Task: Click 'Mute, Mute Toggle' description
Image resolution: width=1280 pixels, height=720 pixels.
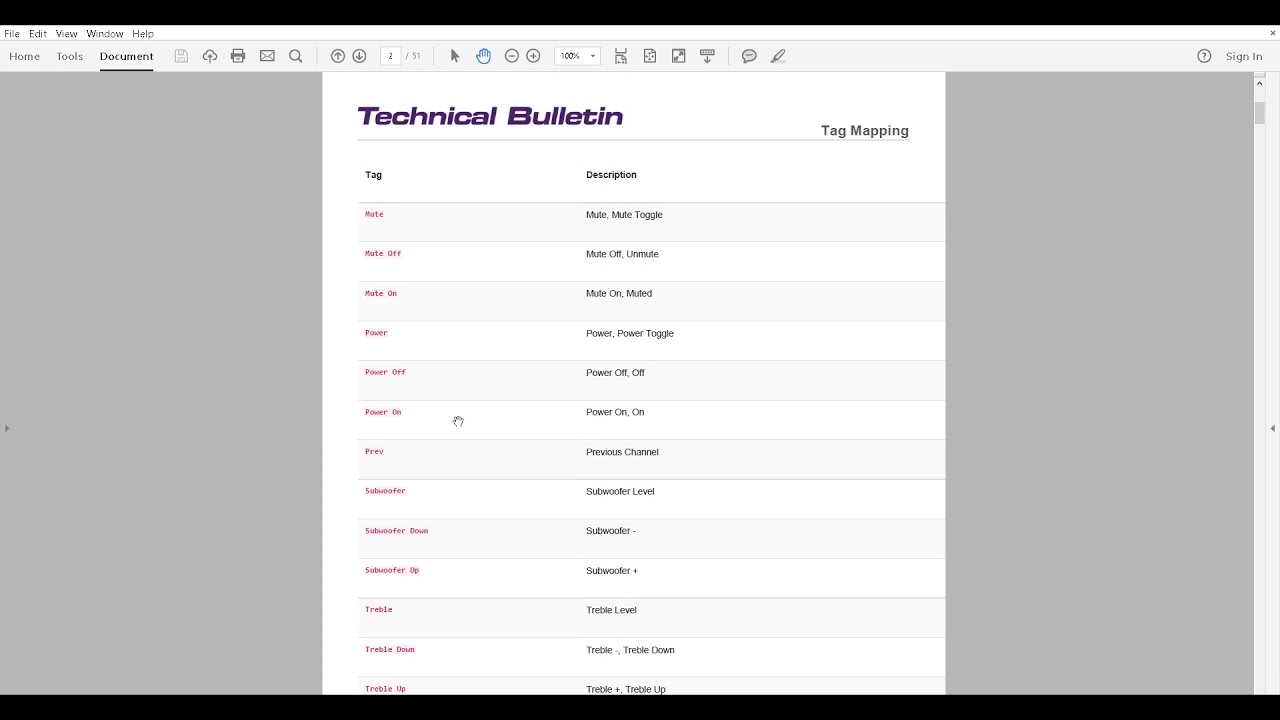Action: click(624, 215)
